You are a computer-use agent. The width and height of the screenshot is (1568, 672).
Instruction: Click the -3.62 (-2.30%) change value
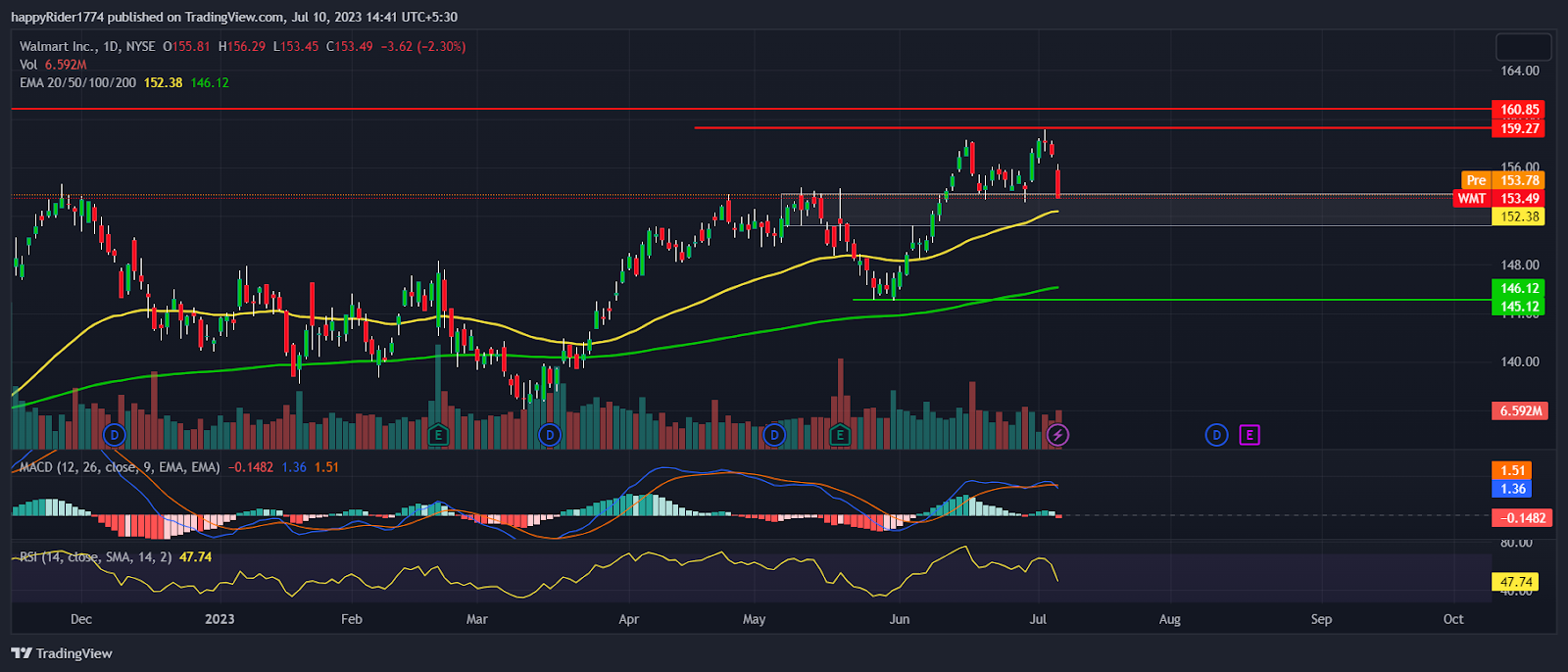pos(423,46)
